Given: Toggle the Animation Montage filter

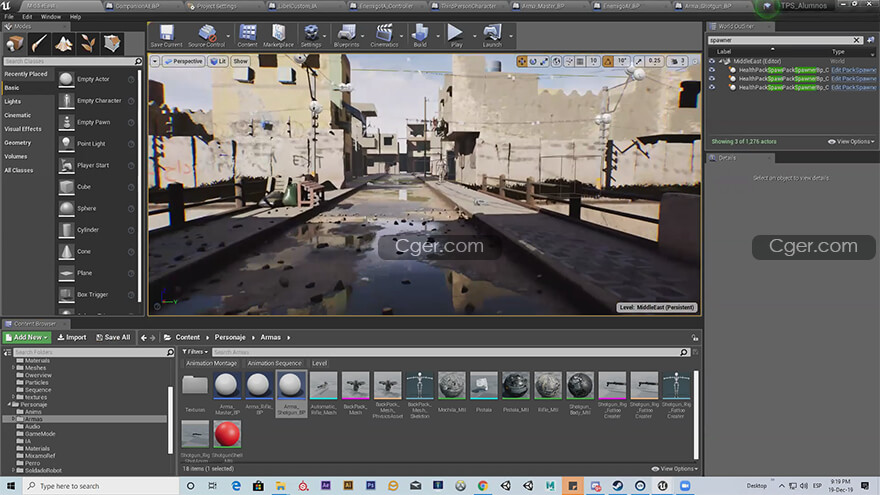Looking at the screenshot, I should (211, 363).
